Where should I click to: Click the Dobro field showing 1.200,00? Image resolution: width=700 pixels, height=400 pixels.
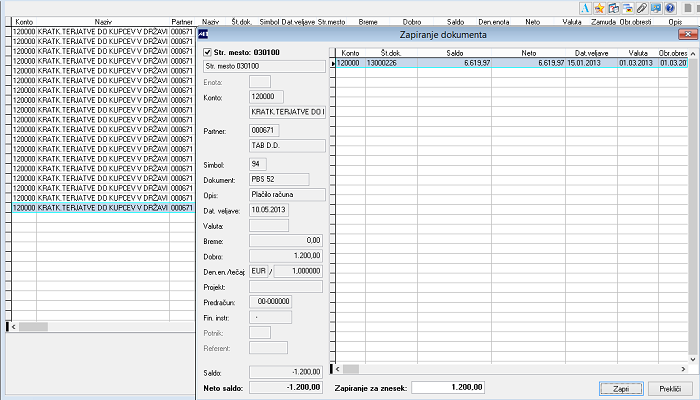[x=286, y=256]
